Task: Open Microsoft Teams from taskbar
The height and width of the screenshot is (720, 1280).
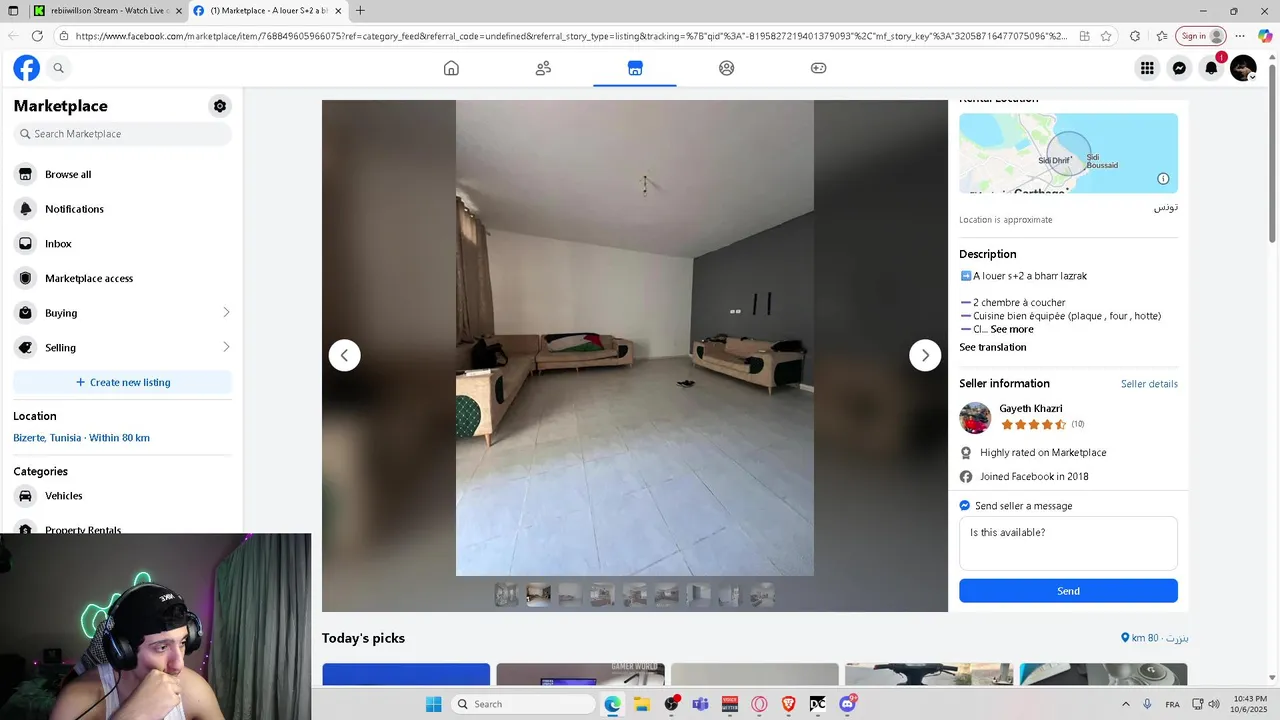Action: (x=700, y=704)
